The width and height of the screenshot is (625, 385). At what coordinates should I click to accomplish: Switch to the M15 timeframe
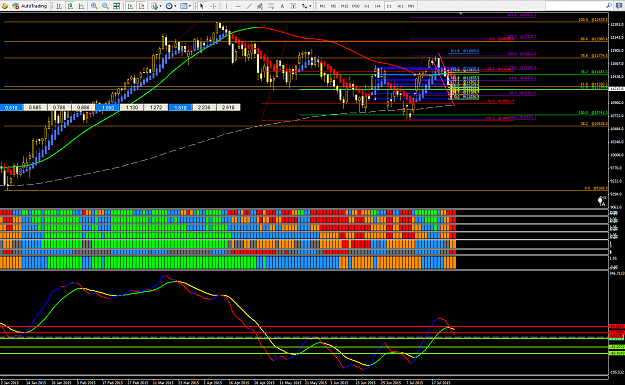tap(344, 6)
